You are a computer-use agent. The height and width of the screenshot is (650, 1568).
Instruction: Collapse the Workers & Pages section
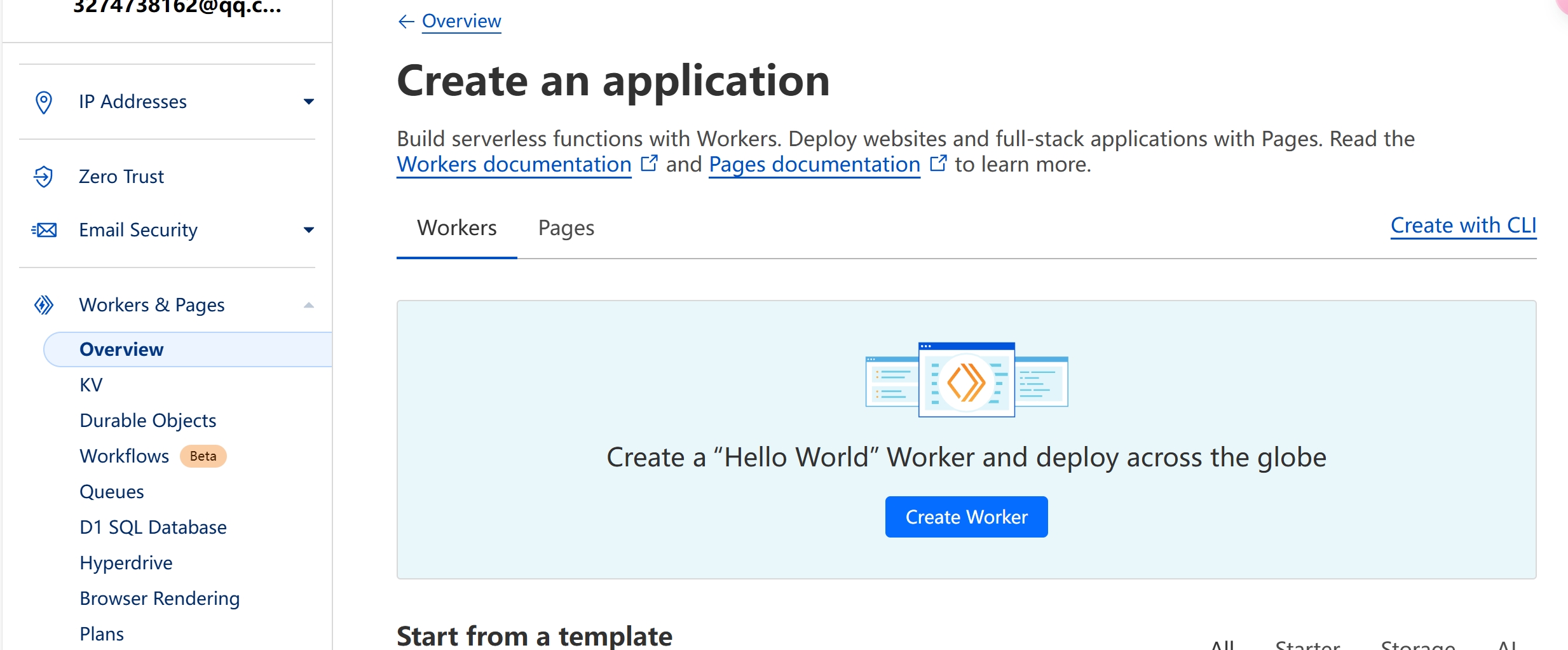[x=309, y=305]
